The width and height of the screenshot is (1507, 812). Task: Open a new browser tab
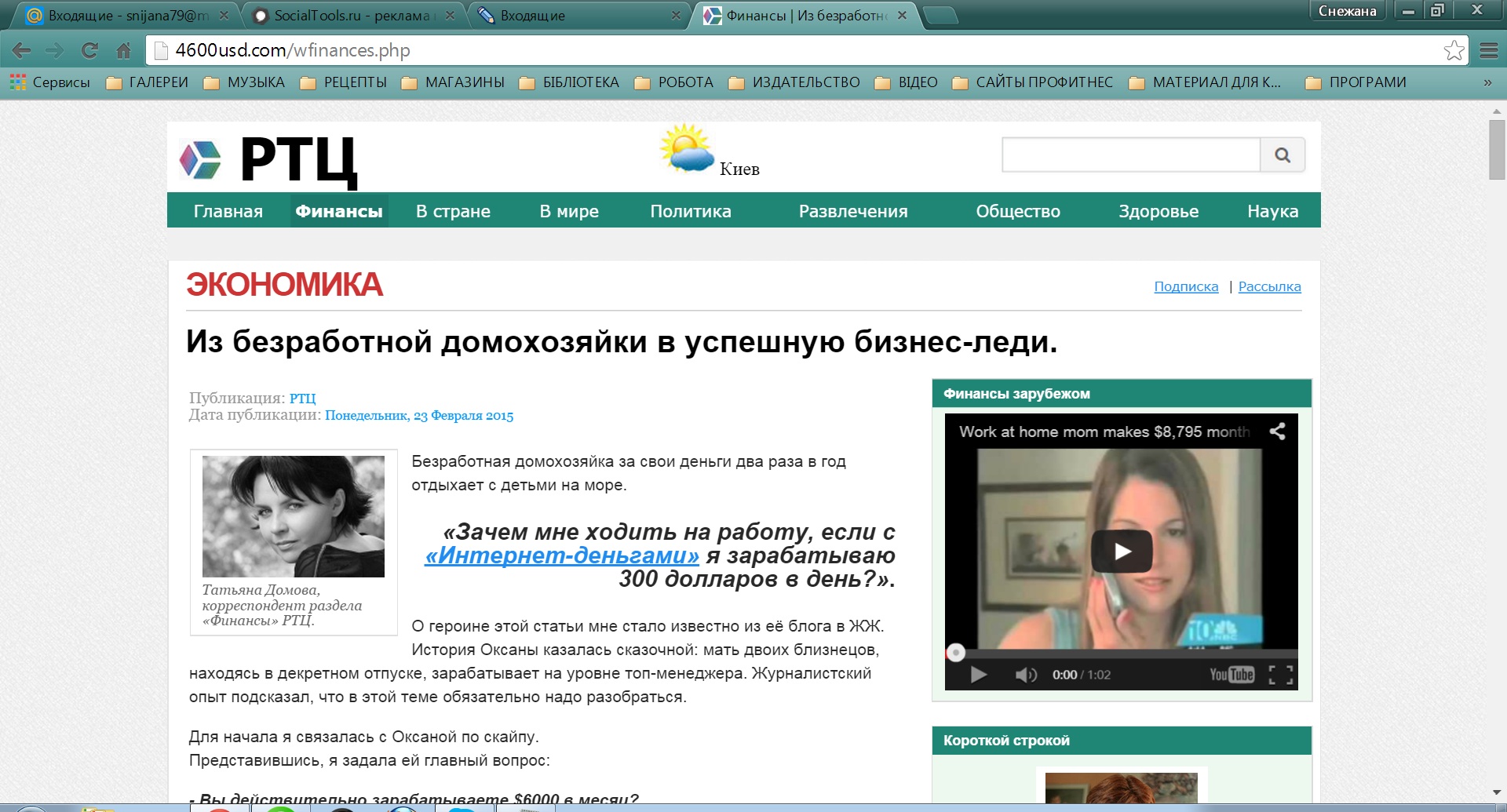[940, 15]
